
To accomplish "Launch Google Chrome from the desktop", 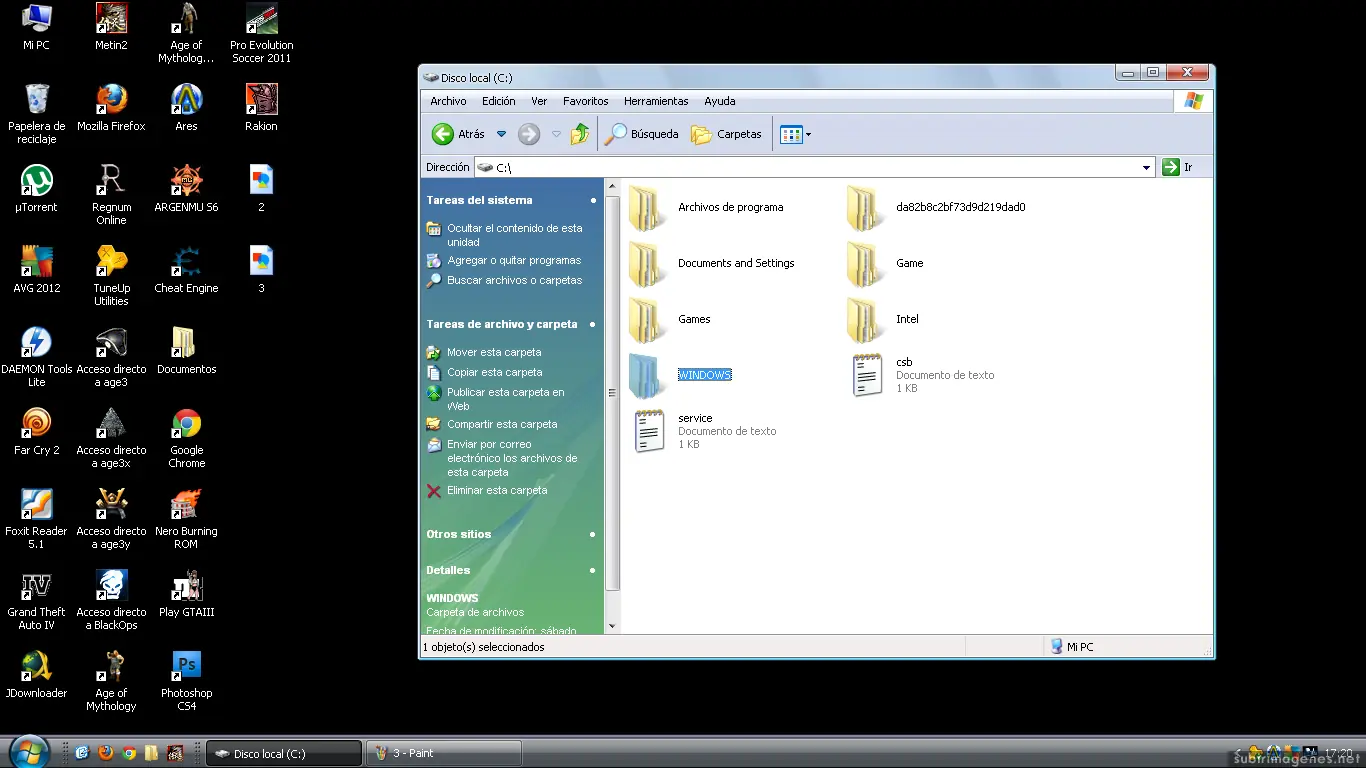I will pos(186,438).
